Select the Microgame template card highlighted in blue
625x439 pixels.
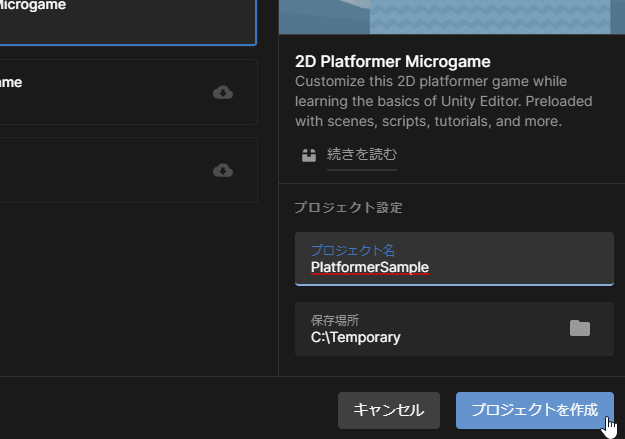pos(128,22)
